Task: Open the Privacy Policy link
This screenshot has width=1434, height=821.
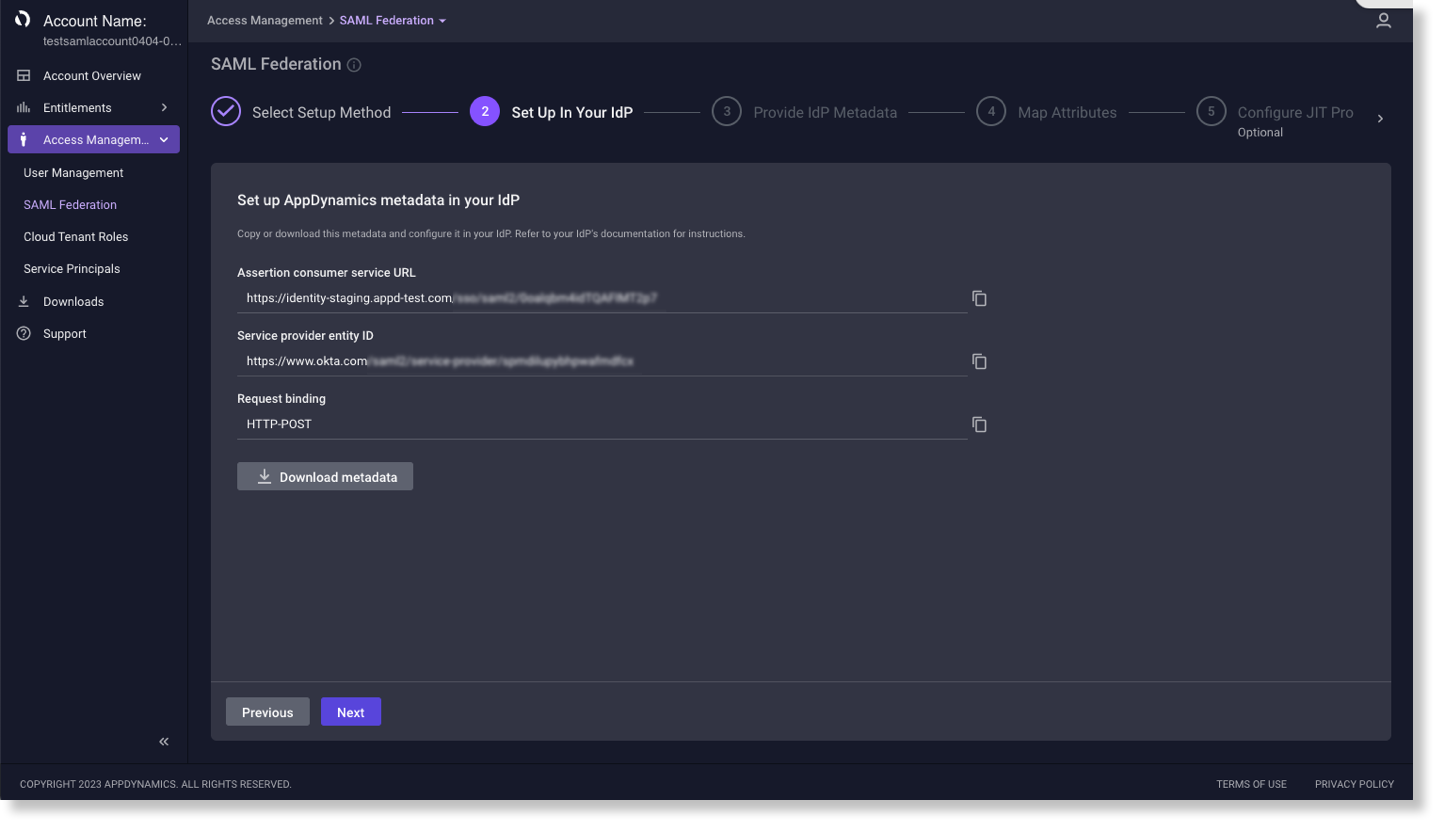Action: pos(1354,784)
